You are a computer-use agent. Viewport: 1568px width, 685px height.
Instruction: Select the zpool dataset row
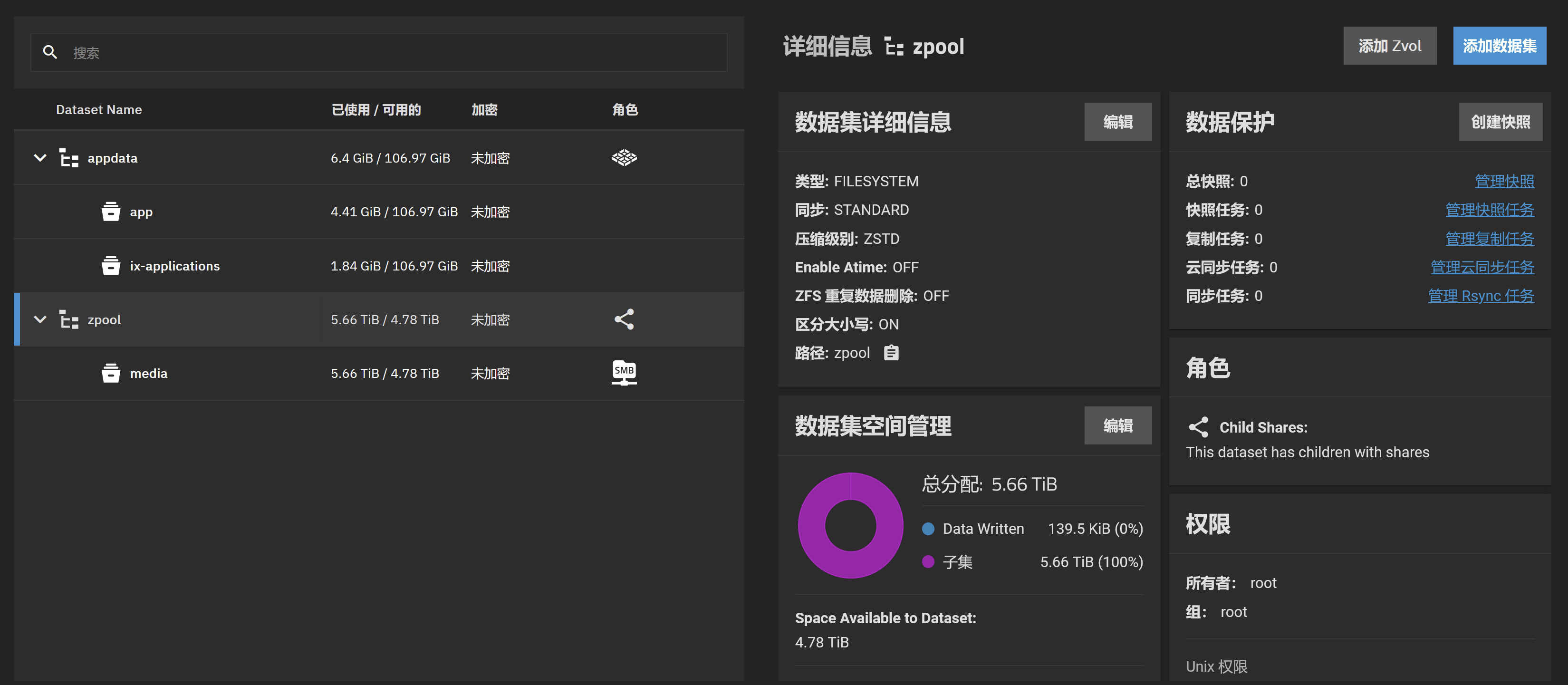click(x=379, y=319)
